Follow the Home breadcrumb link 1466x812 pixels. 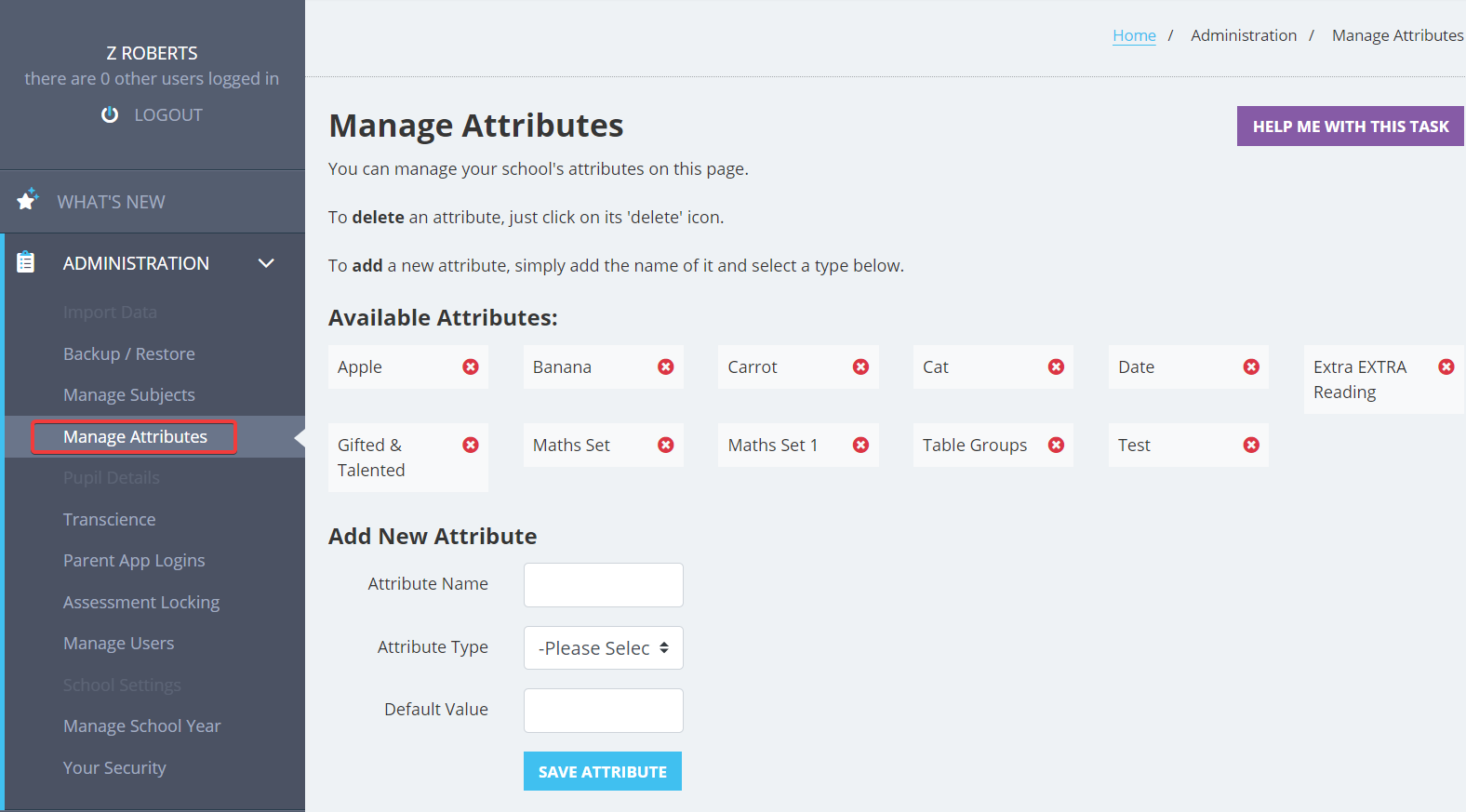(x=1134, y=35)
